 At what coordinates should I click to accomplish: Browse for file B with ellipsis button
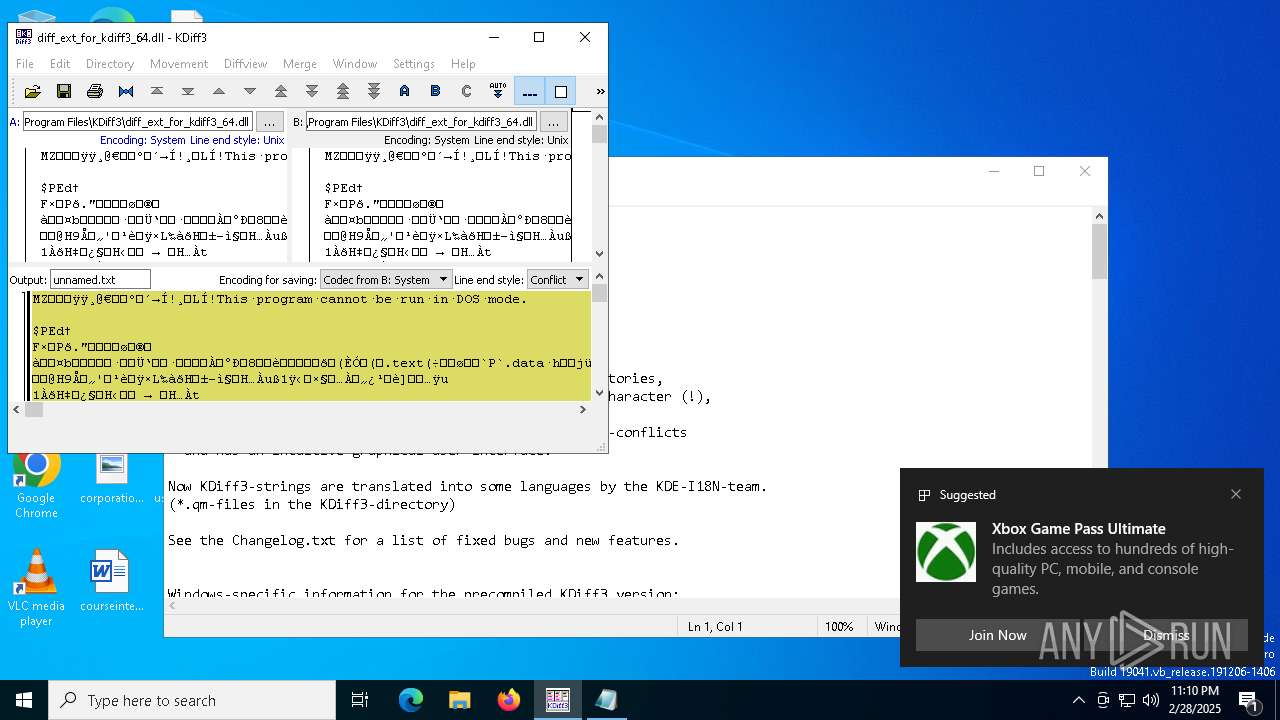[554, 122]
